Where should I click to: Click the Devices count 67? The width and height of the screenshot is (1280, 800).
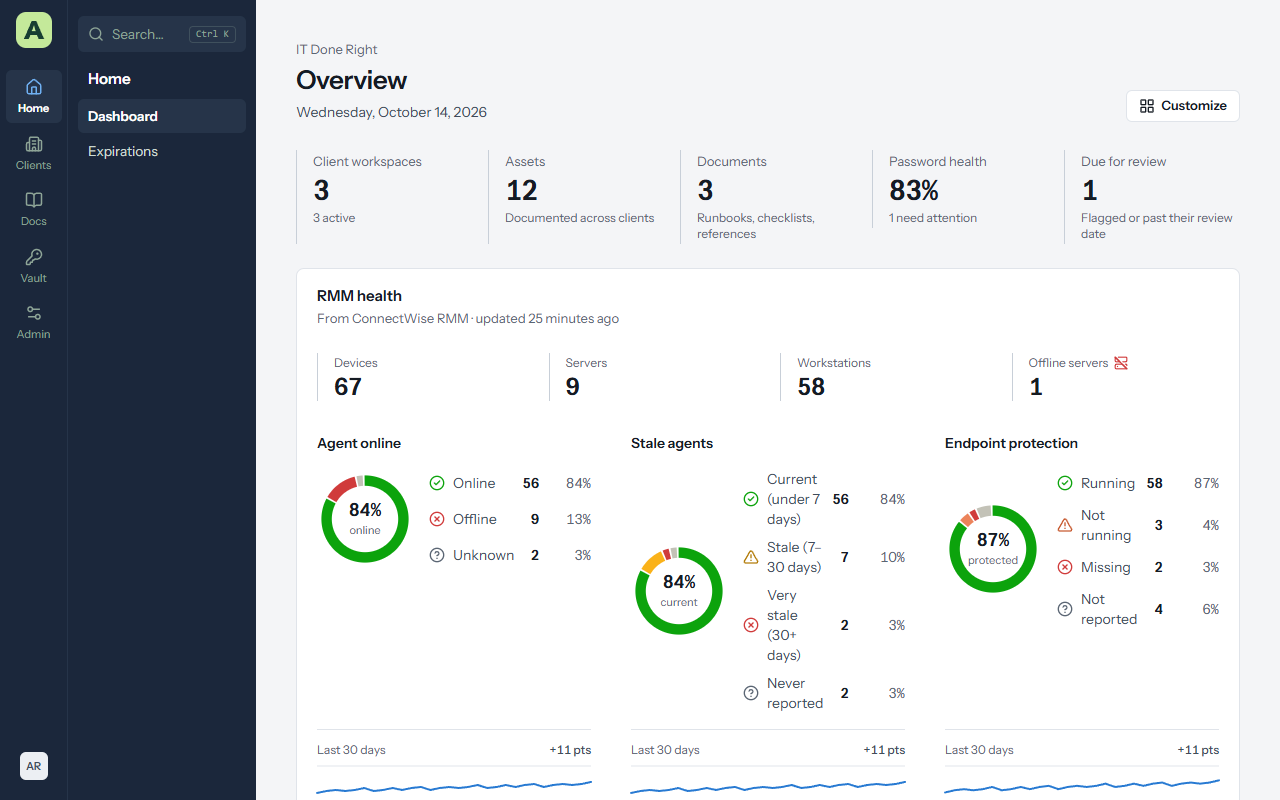click(348, 387)
